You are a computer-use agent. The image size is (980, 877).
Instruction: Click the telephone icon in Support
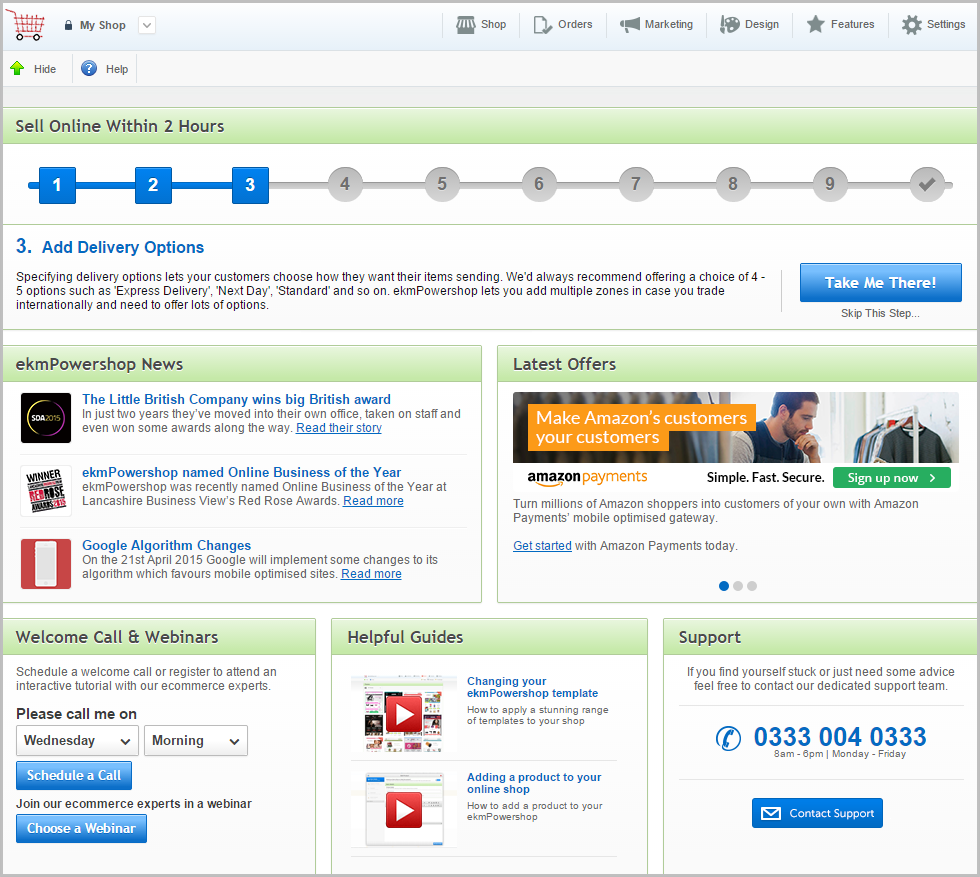coord(728,738)
